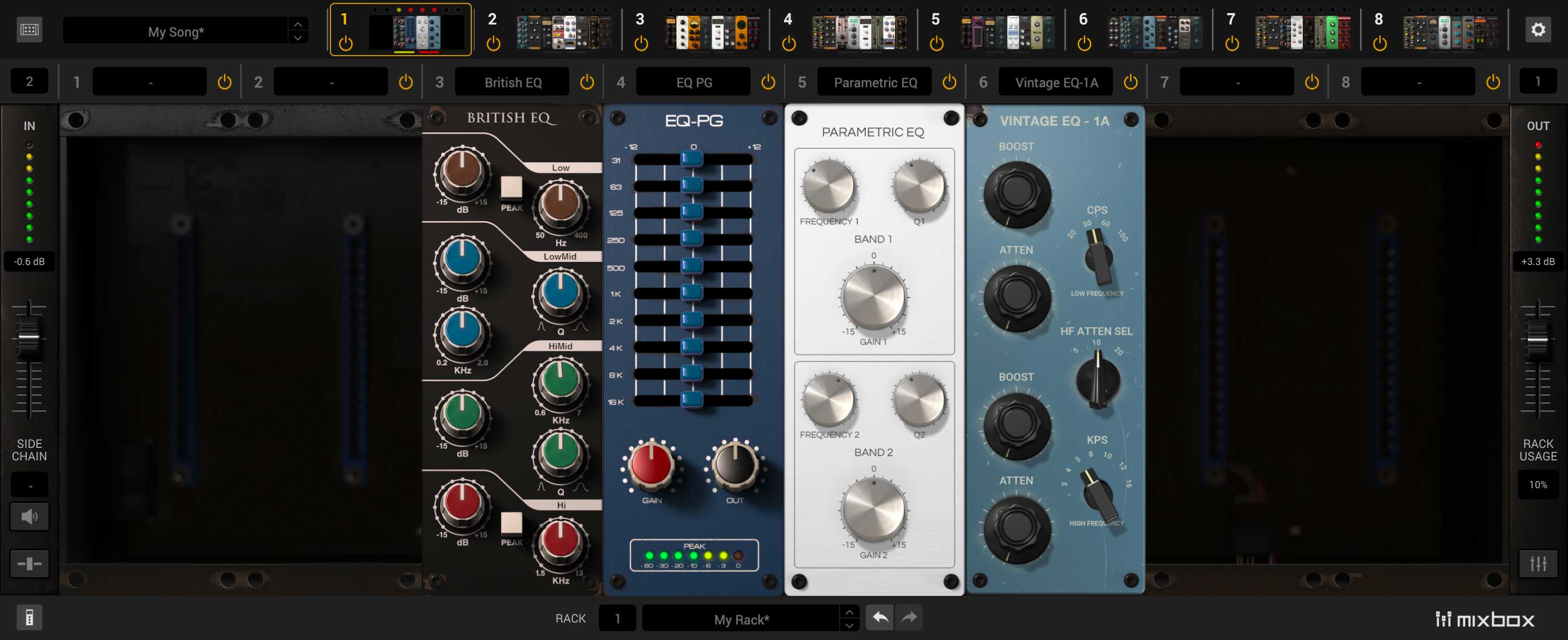This screenshot has width=1568, height=640.
Task: Click the EQ PG slot name
Action: coord(693,82)
